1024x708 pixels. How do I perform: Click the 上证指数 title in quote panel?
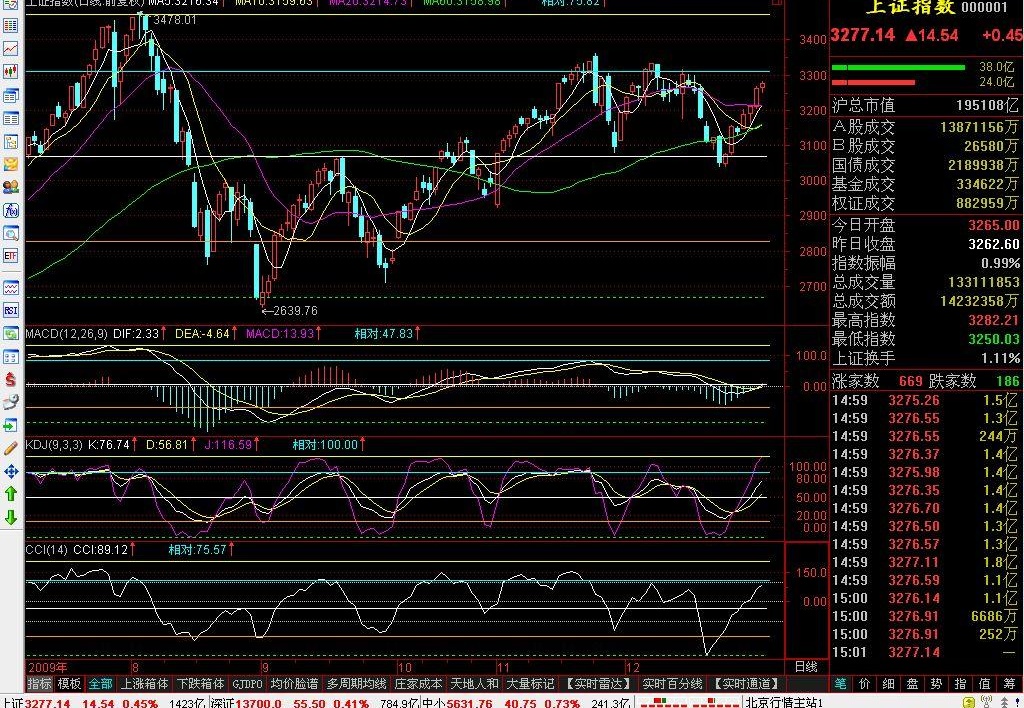tap(910, 7)
